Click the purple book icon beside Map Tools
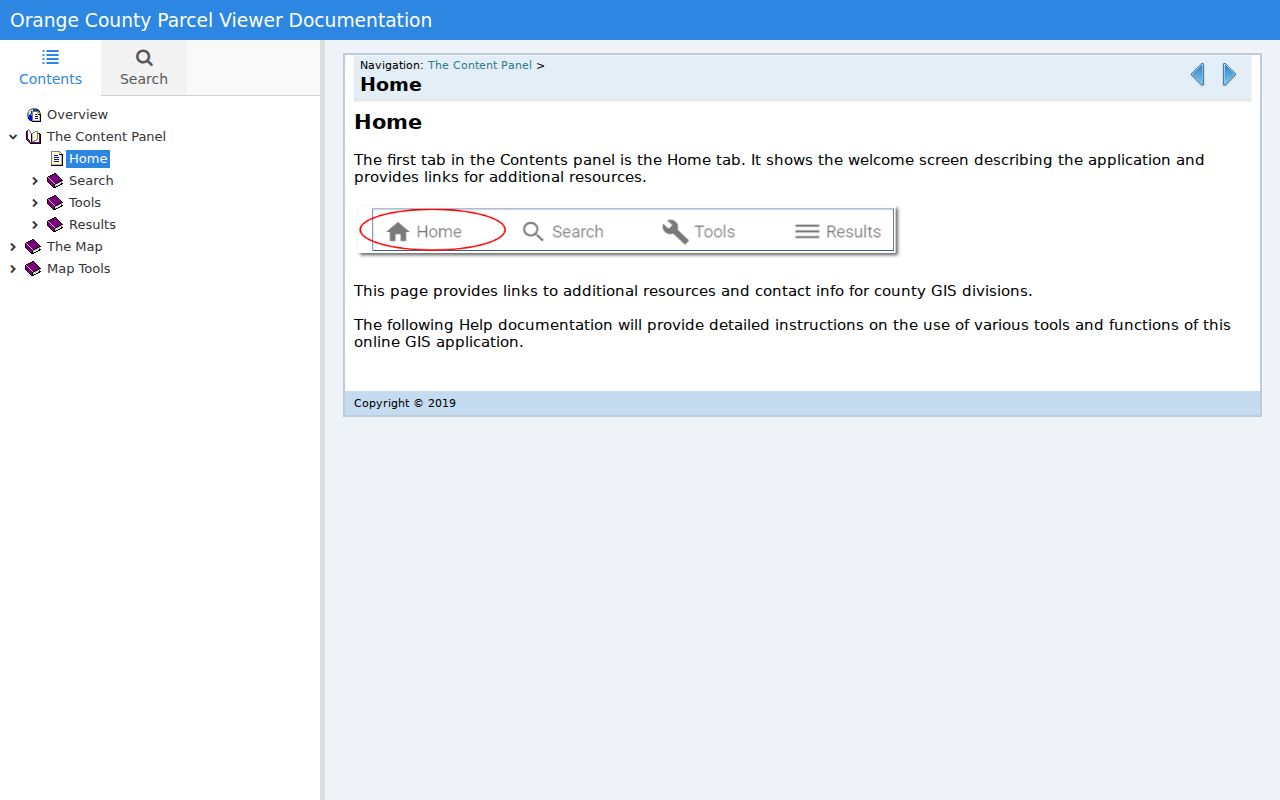 [33, 269]
